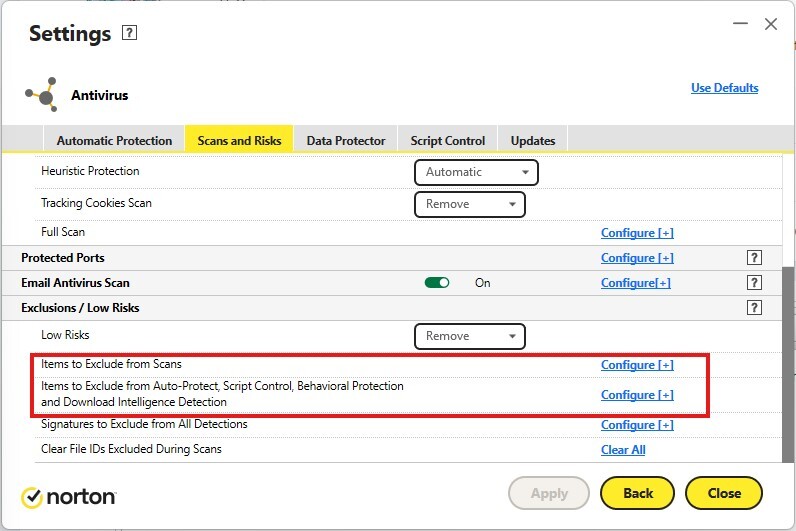
Task: Click the yellow Close button
Action: (x=723, y=493)
